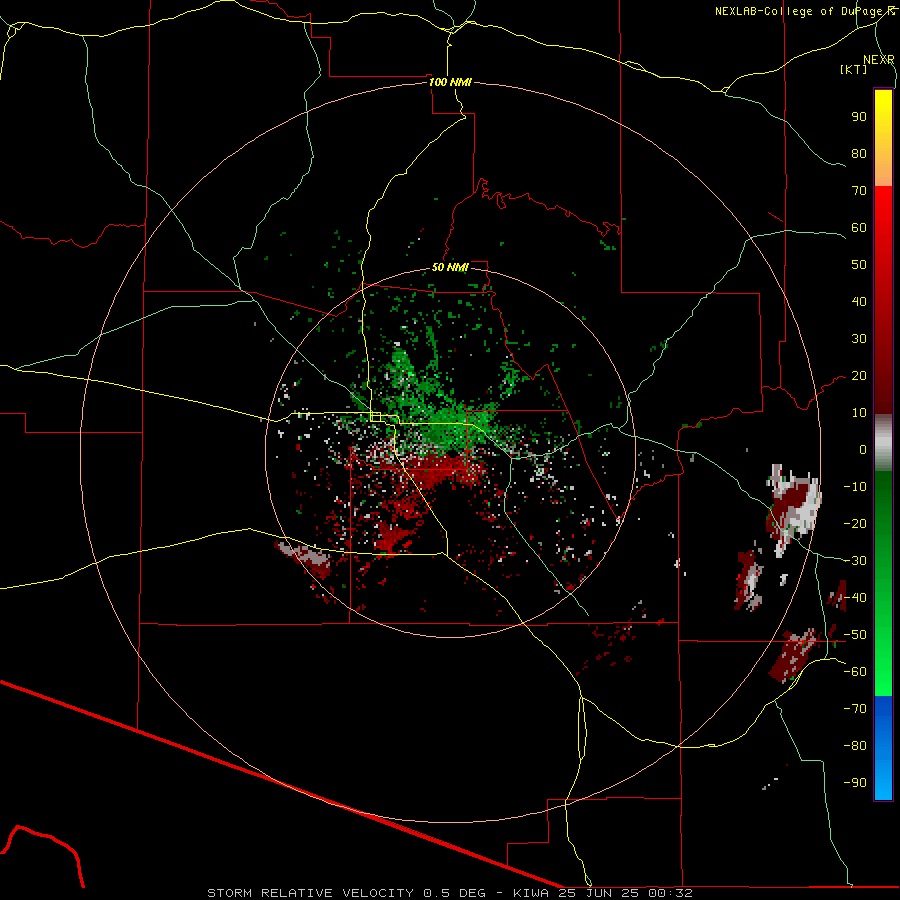Click the -30 value on the velocity scale
Screen dimensions: 900x900
(855, 560)
